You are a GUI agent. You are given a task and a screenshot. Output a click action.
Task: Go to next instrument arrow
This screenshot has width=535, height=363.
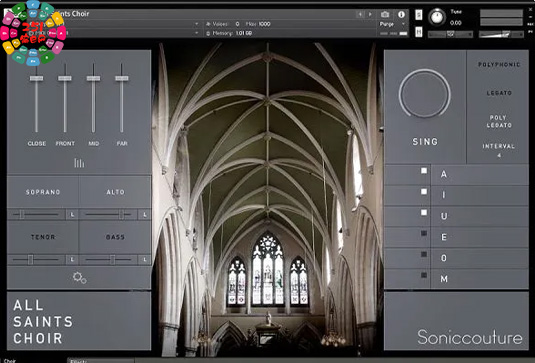(x=370, y=14)
